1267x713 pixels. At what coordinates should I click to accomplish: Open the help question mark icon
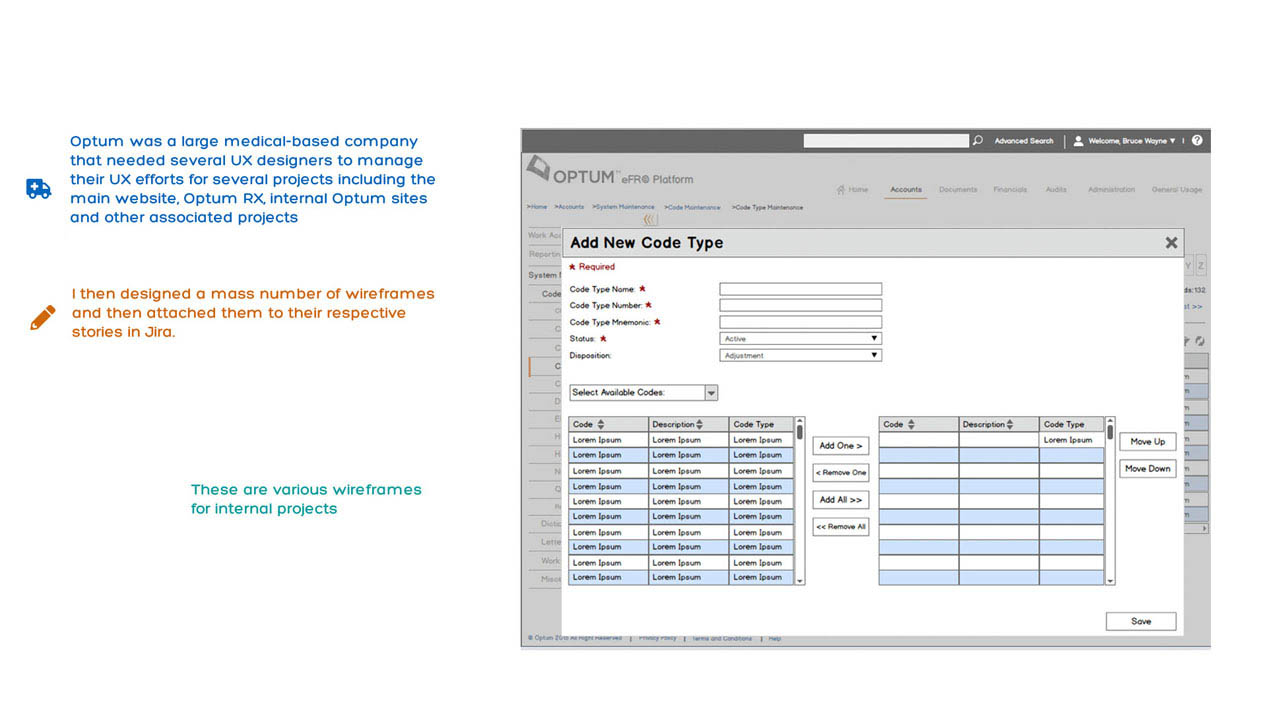pos(1197,141)
